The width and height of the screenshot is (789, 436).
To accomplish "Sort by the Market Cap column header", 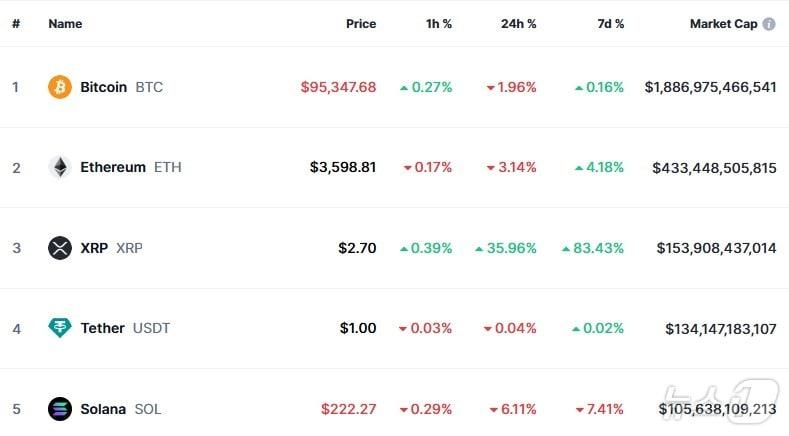I will (723, 24).
